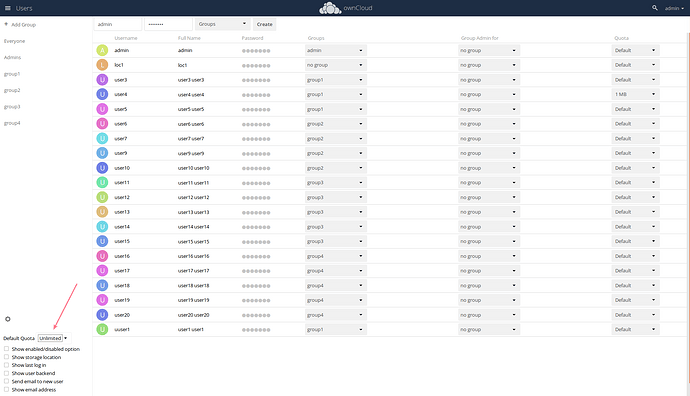The image size is (690, 396).
Task: Check Send email to new user
Action: [x=6, y=381]
